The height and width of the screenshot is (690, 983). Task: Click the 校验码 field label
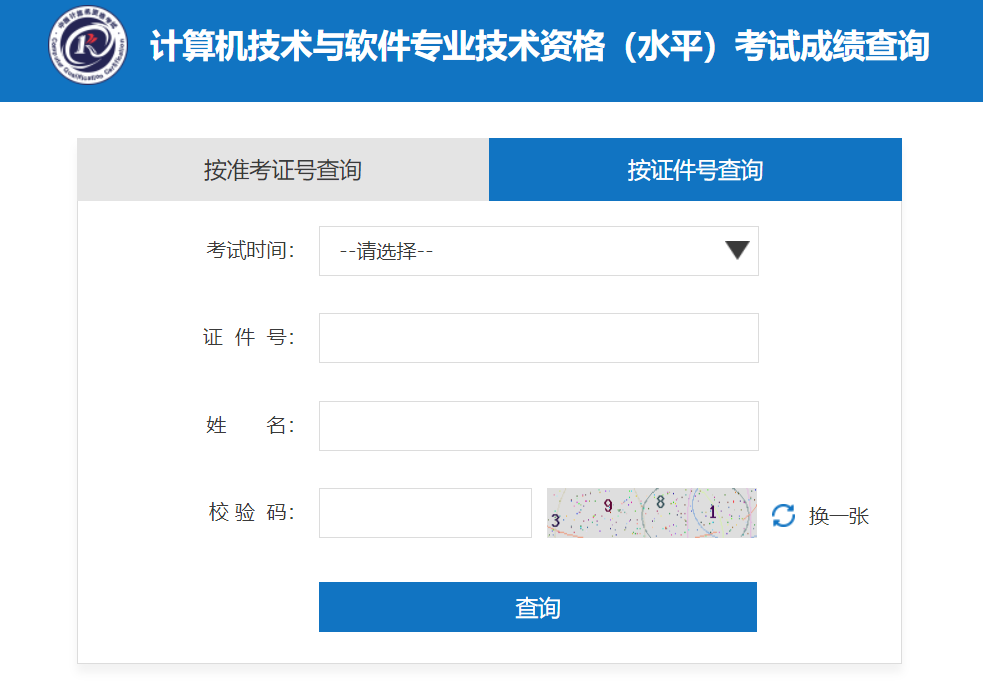251,512
